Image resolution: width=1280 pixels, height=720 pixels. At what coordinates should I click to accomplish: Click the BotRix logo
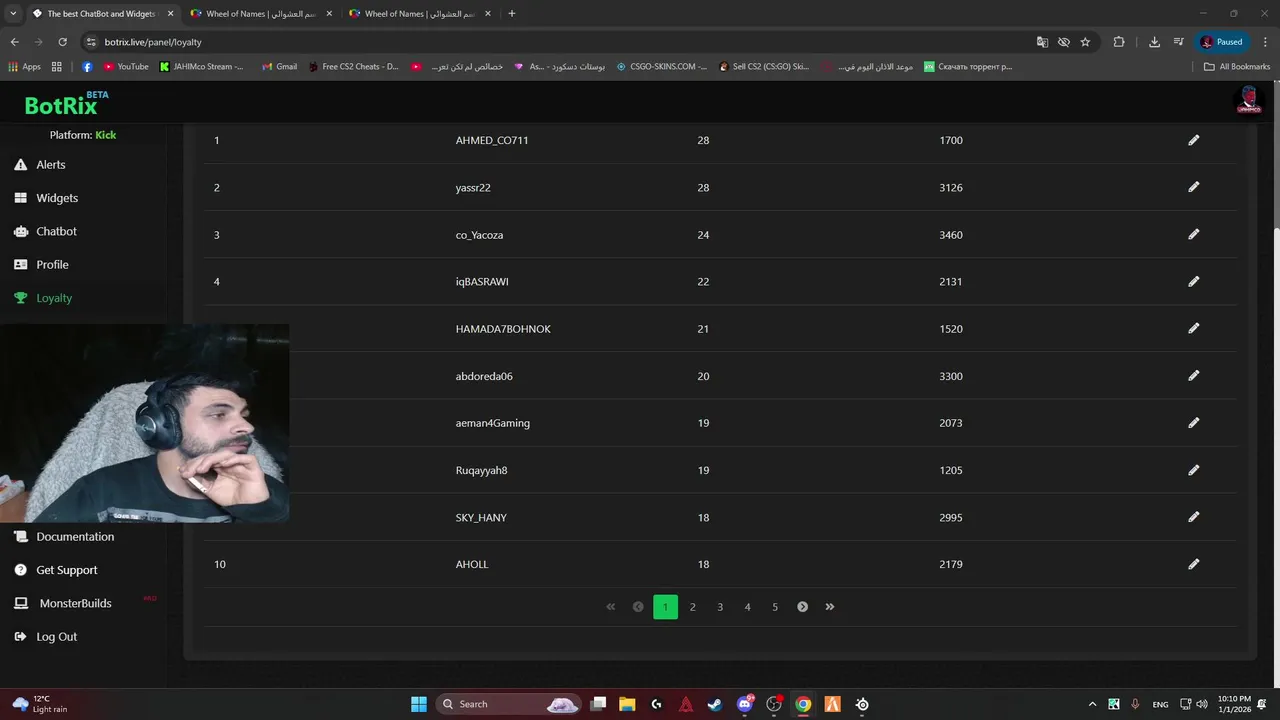[66, 104]
